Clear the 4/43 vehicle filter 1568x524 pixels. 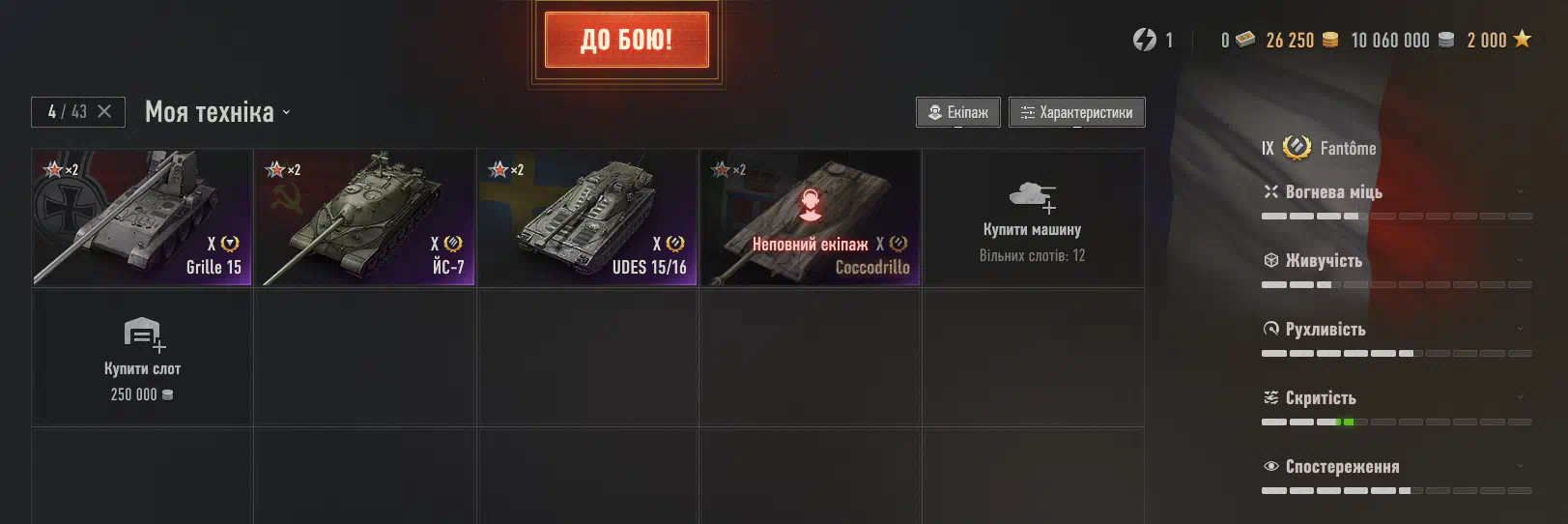point(104,111)
